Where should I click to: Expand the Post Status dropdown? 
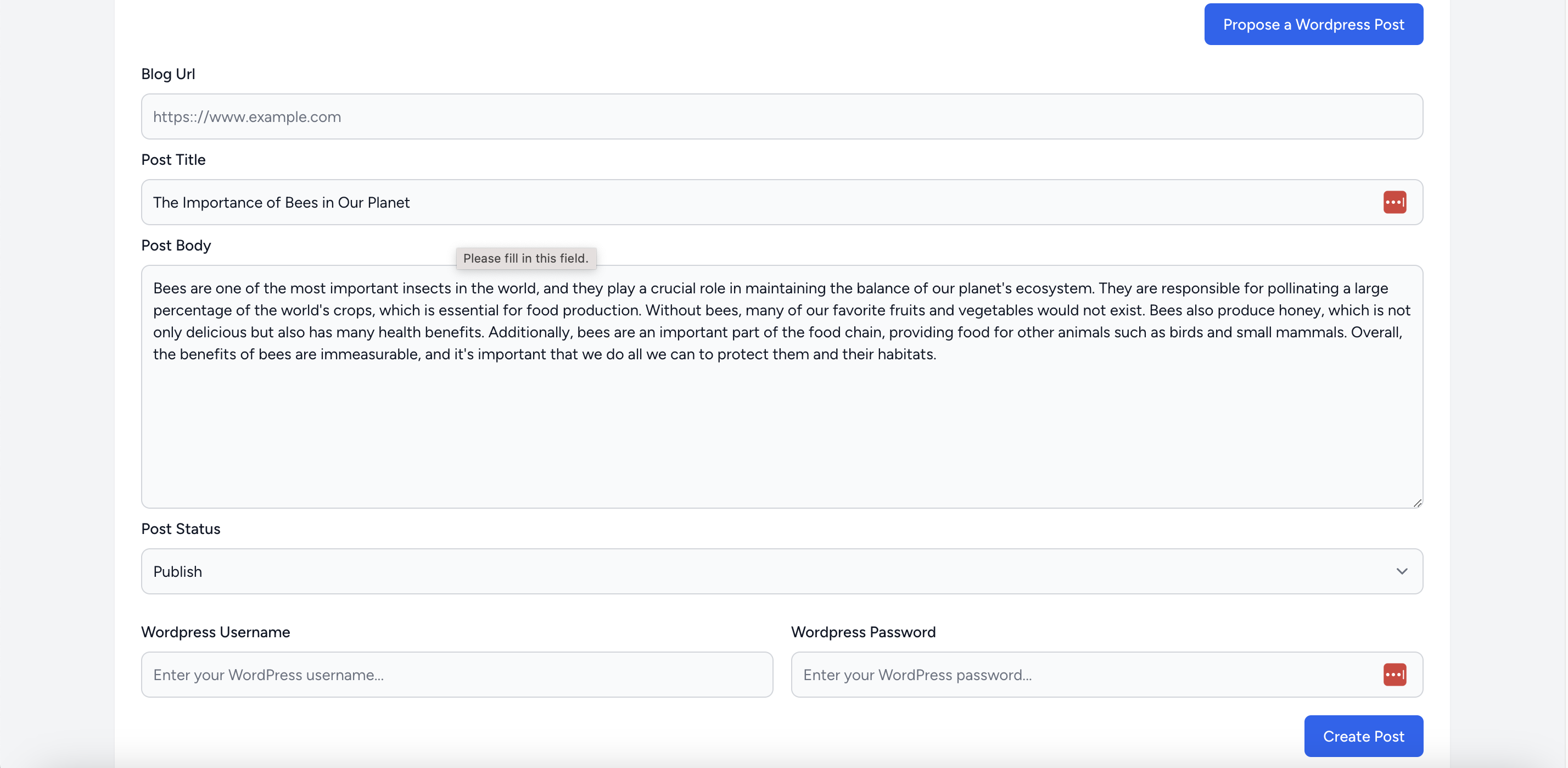click(x=783, y=570)
